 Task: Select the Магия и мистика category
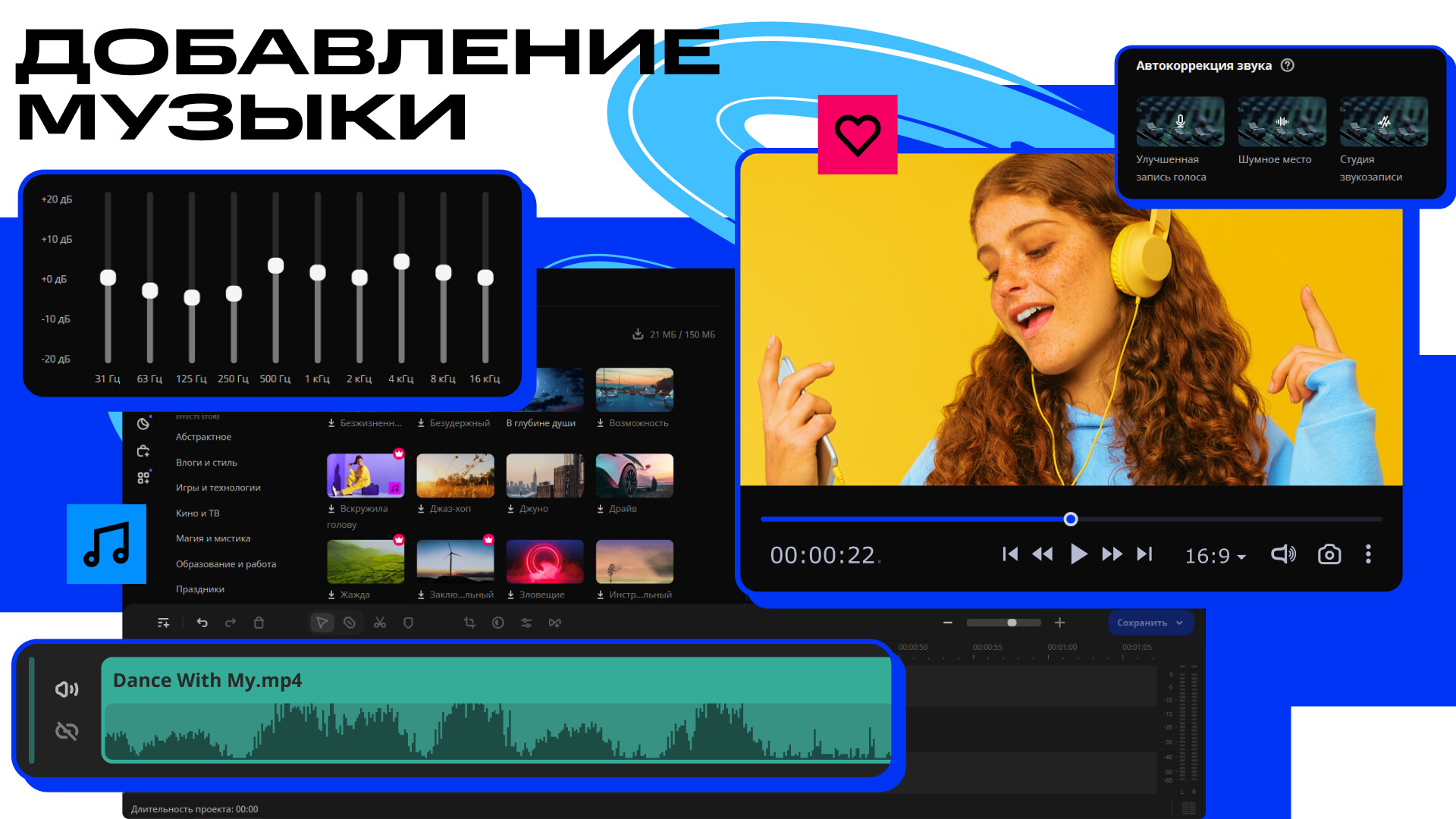[213, 538]
